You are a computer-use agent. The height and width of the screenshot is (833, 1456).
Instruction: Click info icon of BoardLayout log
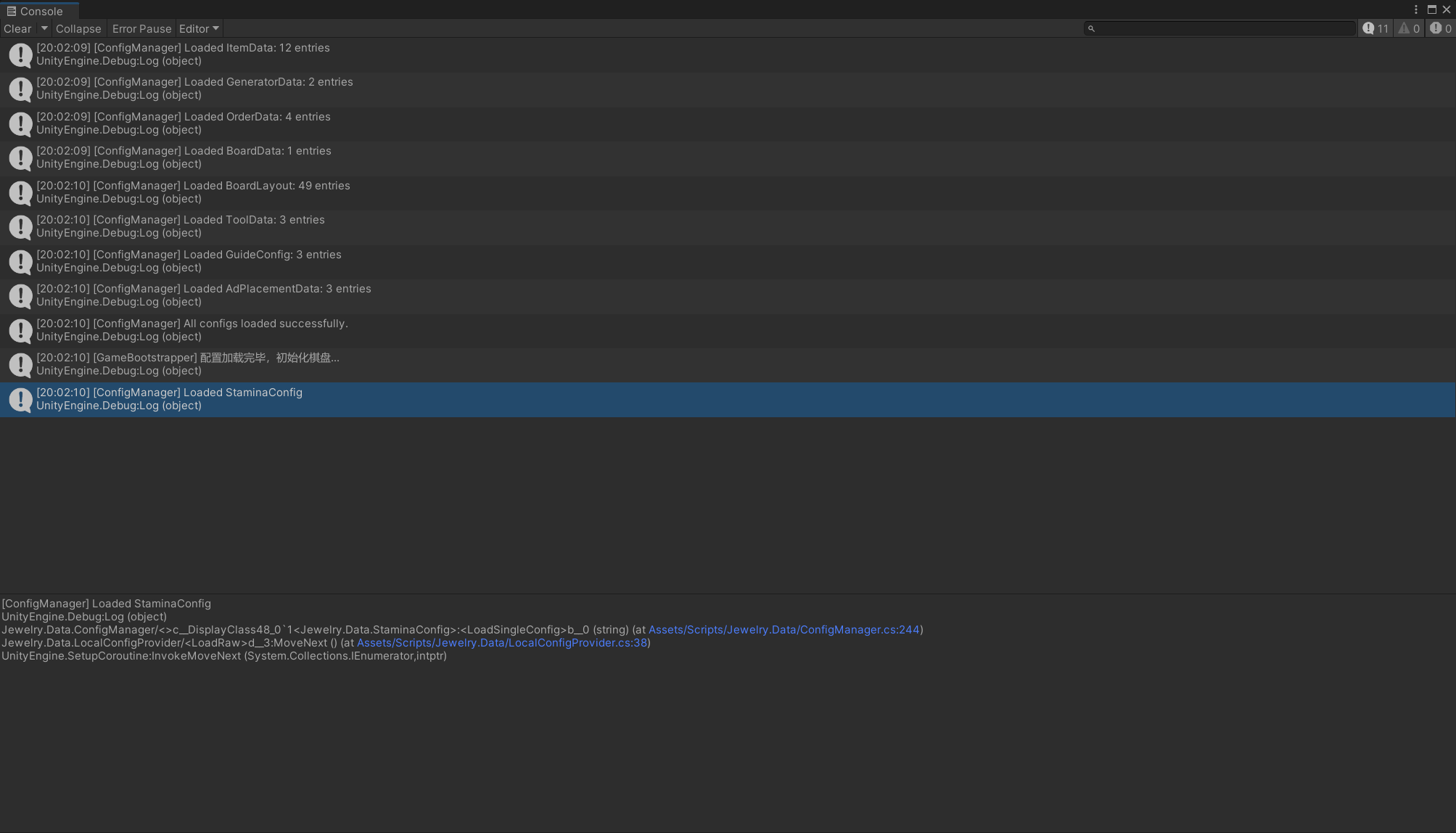pyautogui.click(x=20, y=192)
